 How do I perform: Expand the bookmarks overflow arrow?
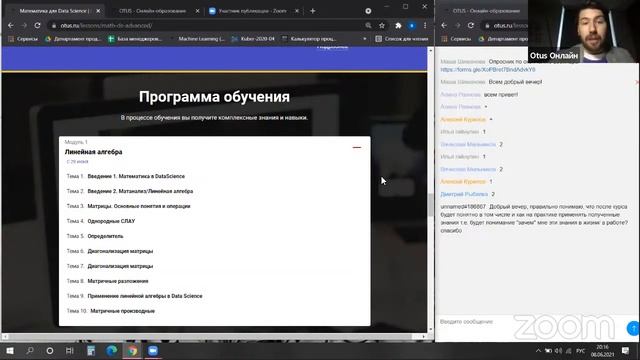click(x=364, y=39)
